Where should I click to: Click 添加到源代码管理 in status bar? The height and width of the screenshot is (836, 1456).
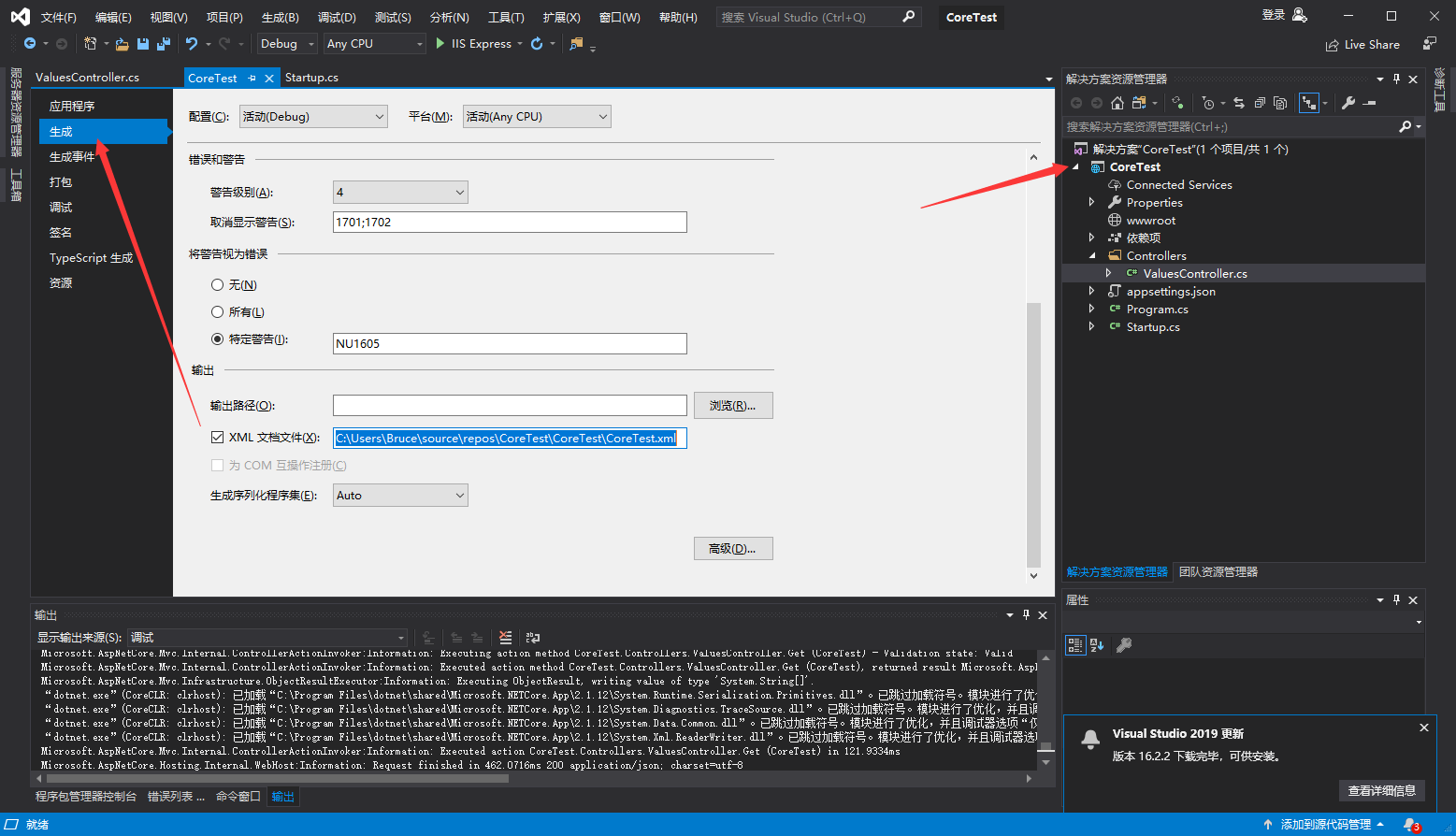click(1326, 825)
